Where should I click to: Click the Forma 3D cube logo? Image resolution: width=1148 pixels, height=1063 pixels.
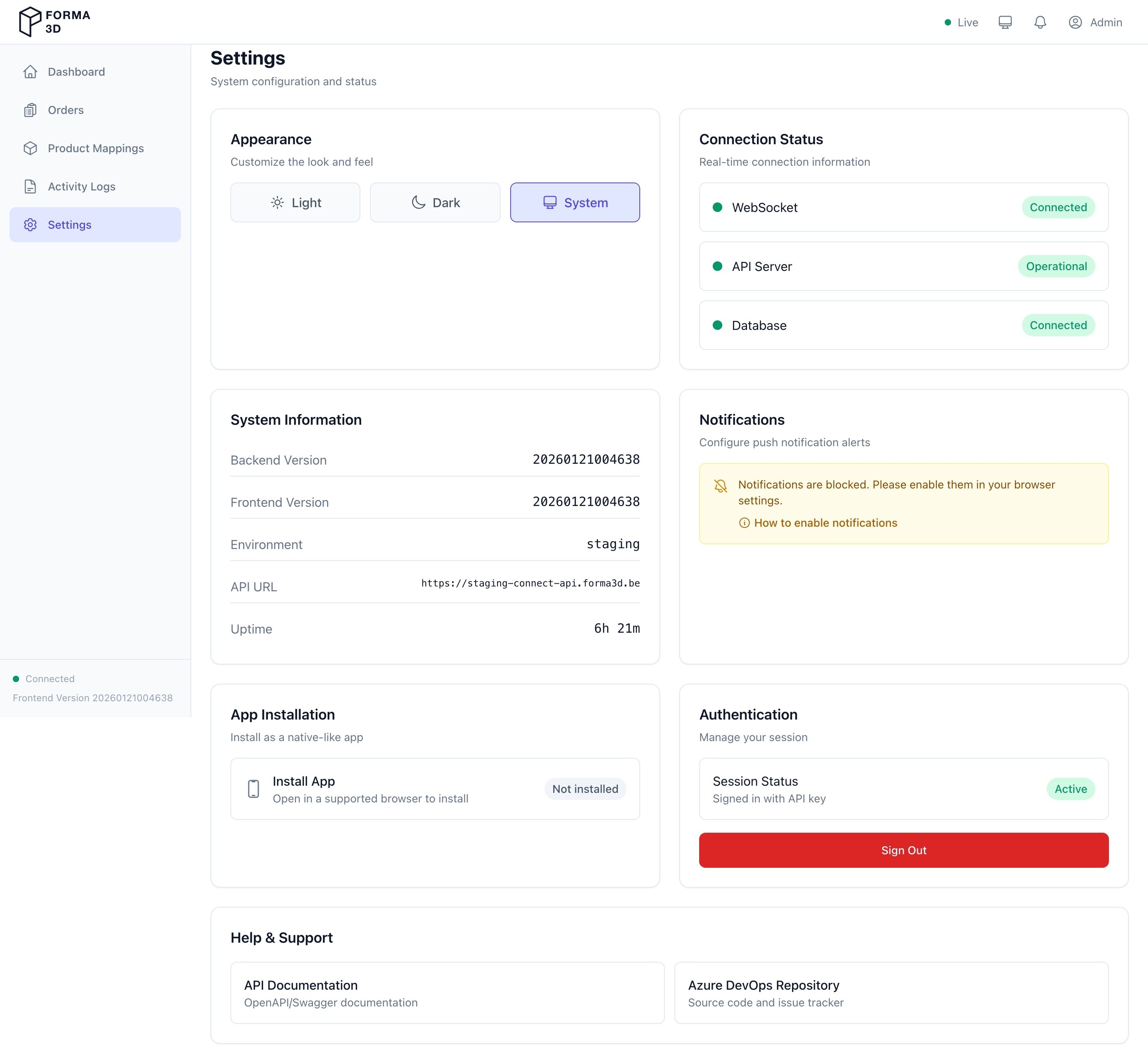point(30,22)
